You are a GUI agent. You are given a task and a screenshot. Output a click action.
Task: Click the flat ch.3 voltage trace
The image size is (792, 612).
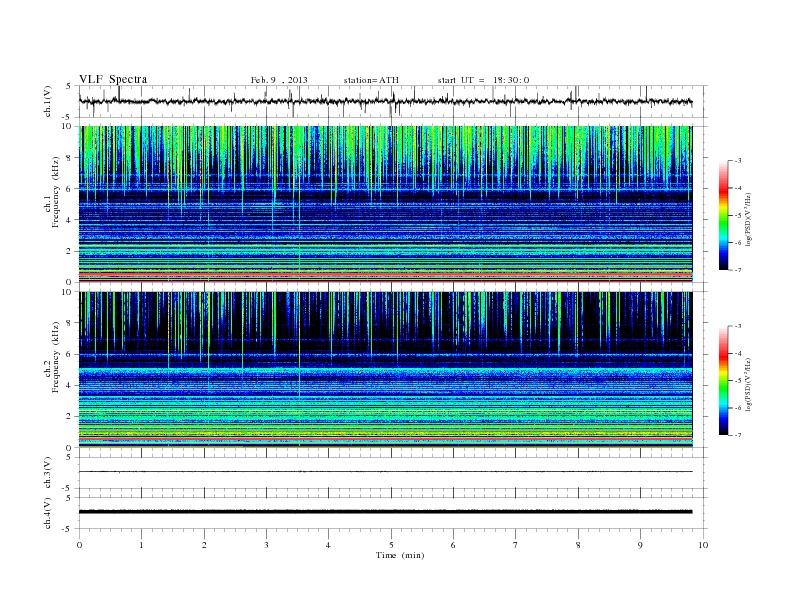tap(385, 472)
